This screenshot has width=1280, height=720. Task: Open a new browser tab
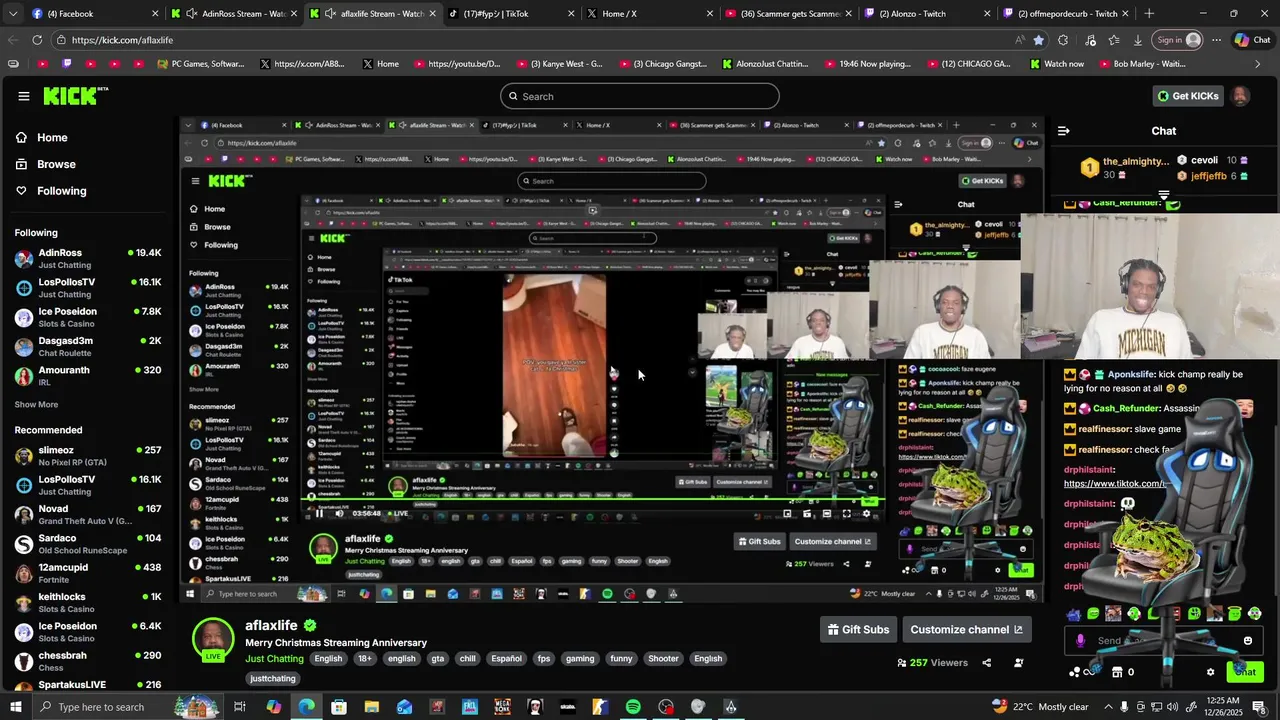[x=1149, y=14]
